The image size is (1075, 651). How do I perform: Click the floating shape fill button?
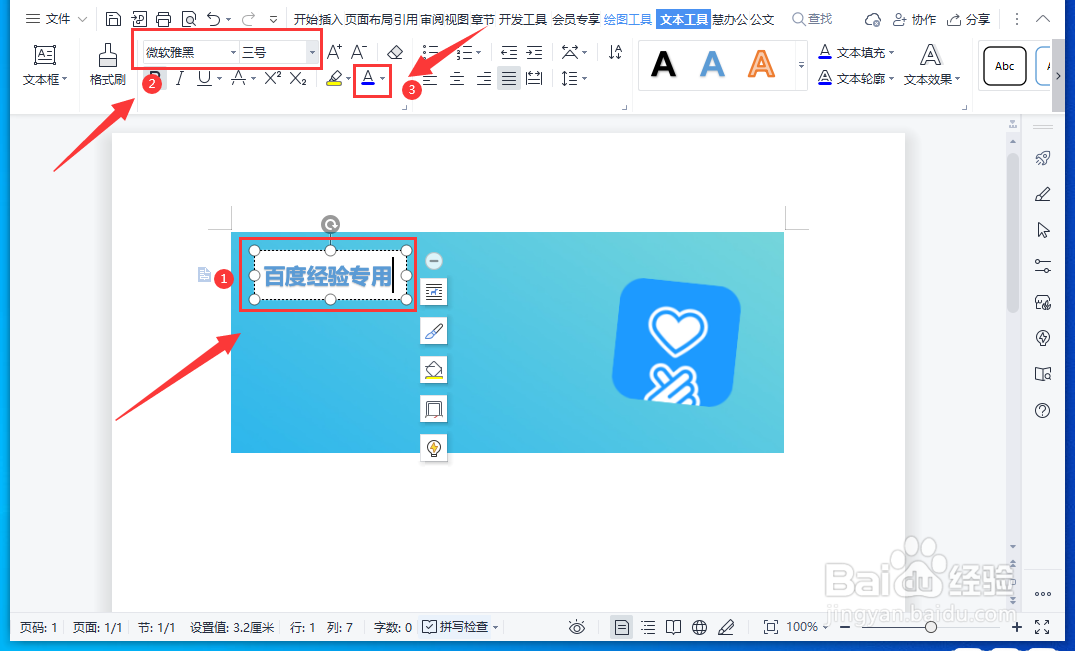pyautogui.click(x=433, y=369)
